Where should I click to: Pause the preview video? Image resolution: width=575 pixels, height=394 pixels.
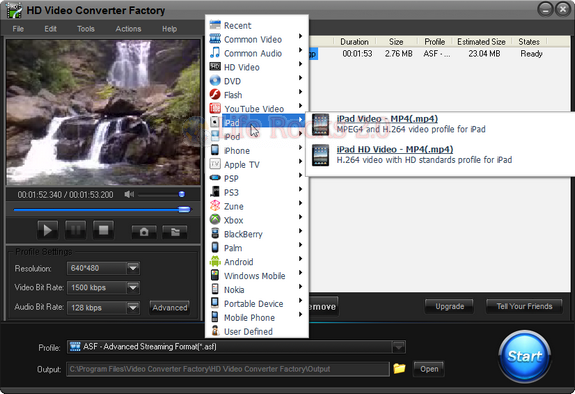coord(76,230)
